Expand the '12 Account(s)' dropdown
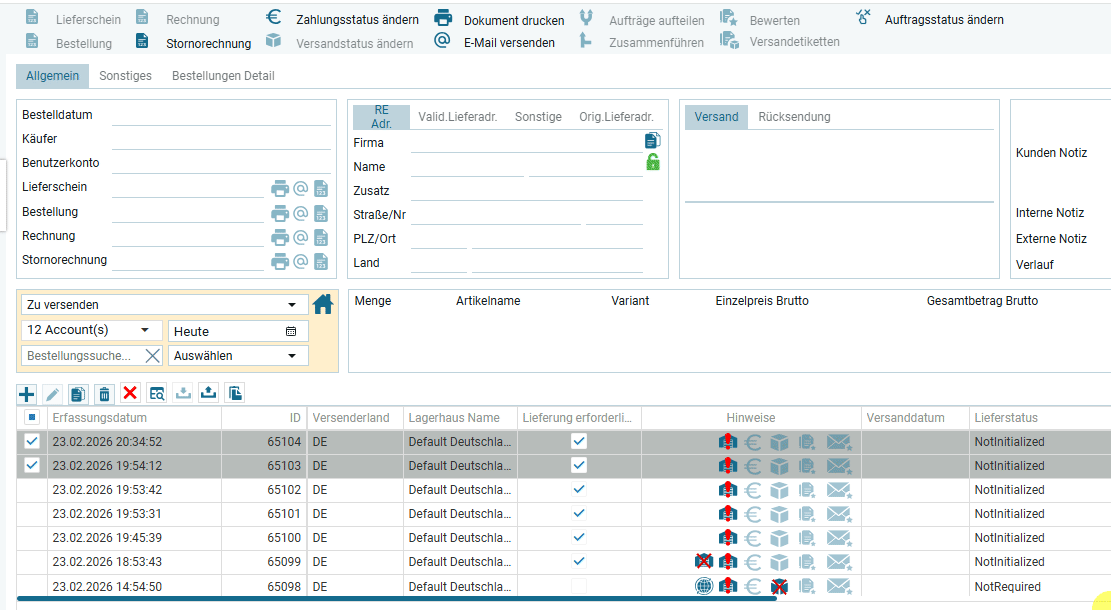 pyautogui.click(x=90, y=330)
